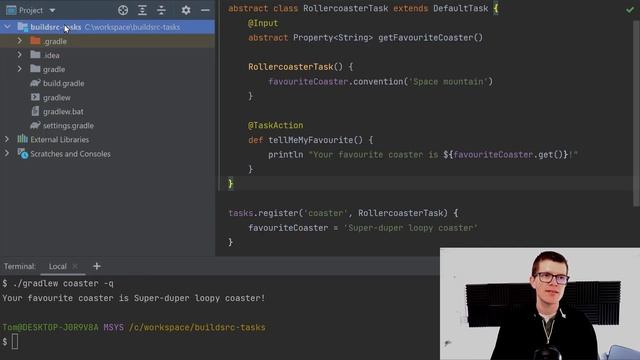This screenshot has width=640, height=360.
Task: Click 'Super-duper loopy coaster' string in editor
Action: (410, 228)
